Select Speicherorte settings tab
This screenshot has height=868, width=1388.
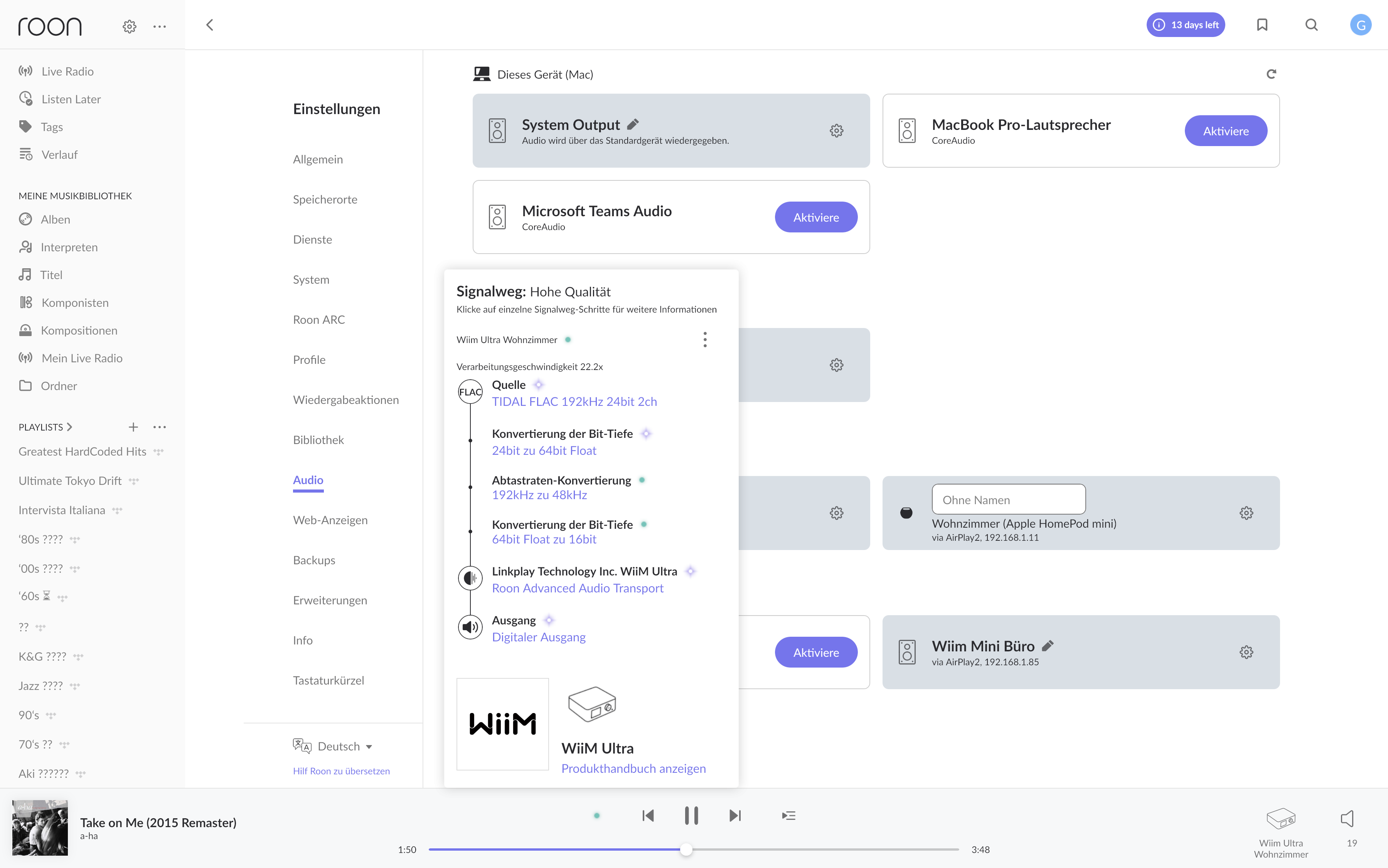(325, 199)
